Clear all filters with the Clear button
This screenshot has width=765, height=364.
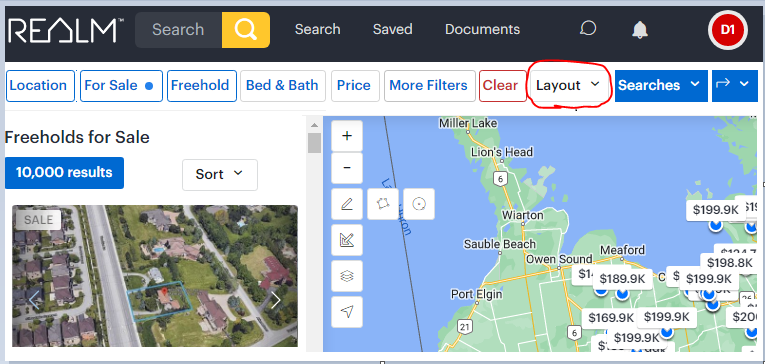point(503,86)
